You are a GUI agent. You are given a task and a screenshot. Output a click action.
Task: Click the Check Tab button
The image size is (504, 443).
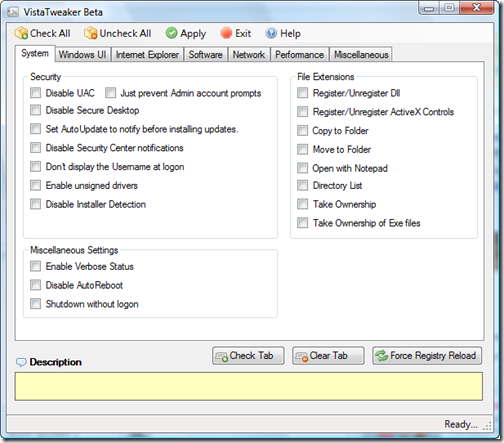[248, 356]
